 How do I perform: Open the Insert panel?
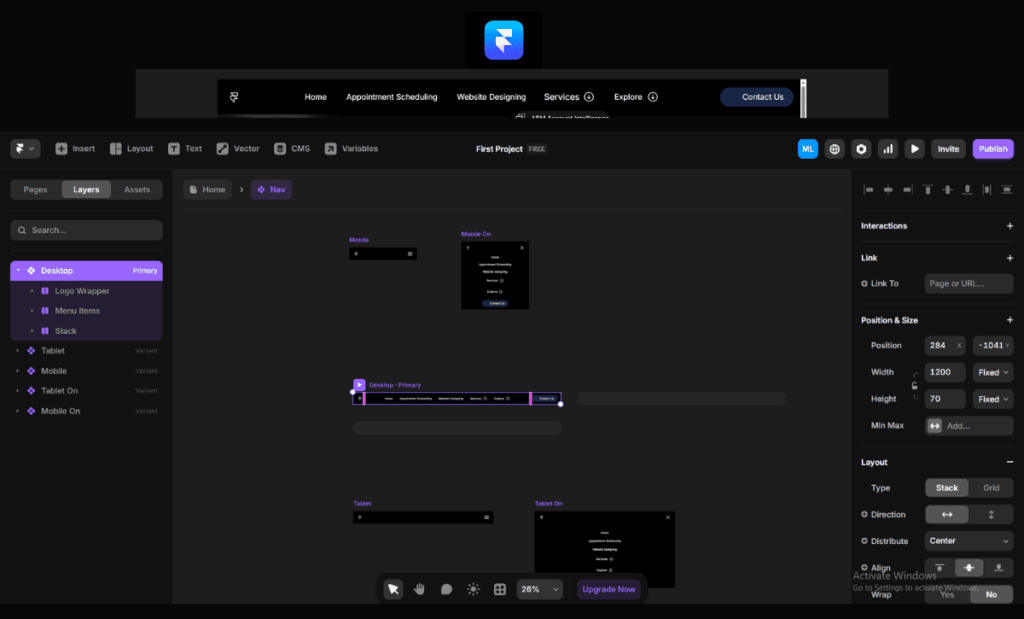click(74, 148)
